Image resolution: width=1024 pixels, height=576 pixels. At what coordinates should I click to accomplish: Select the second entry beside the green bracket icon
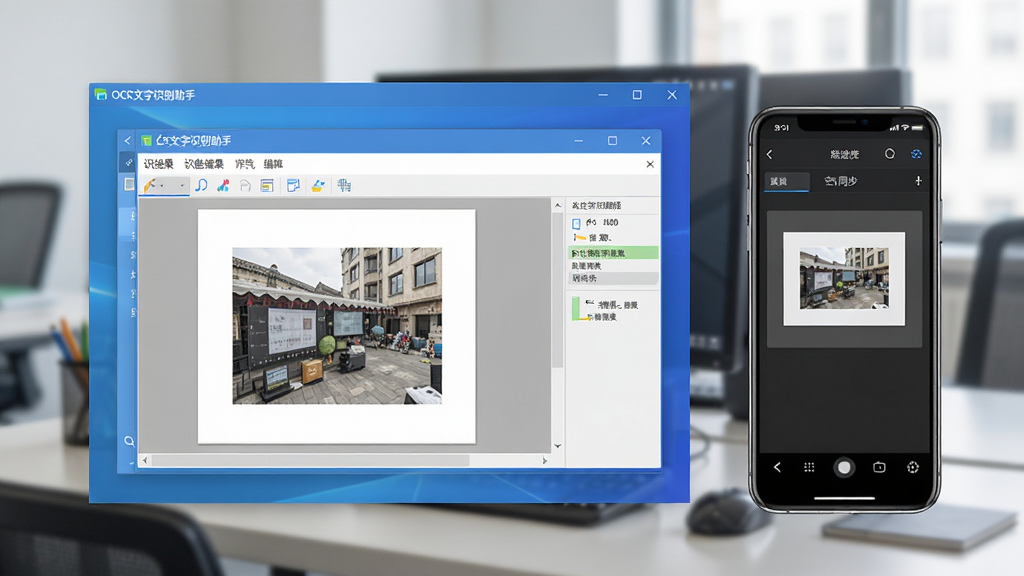pyautogui.click(x=601, y=317)
